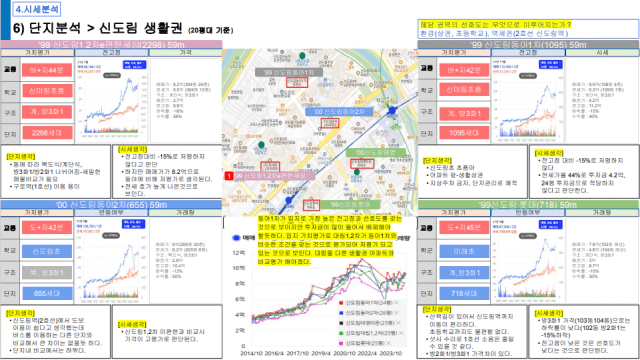Click the gray 복, 방3화1 structure cell
This screenshot has width=640, height=360.
coord(47,272)
